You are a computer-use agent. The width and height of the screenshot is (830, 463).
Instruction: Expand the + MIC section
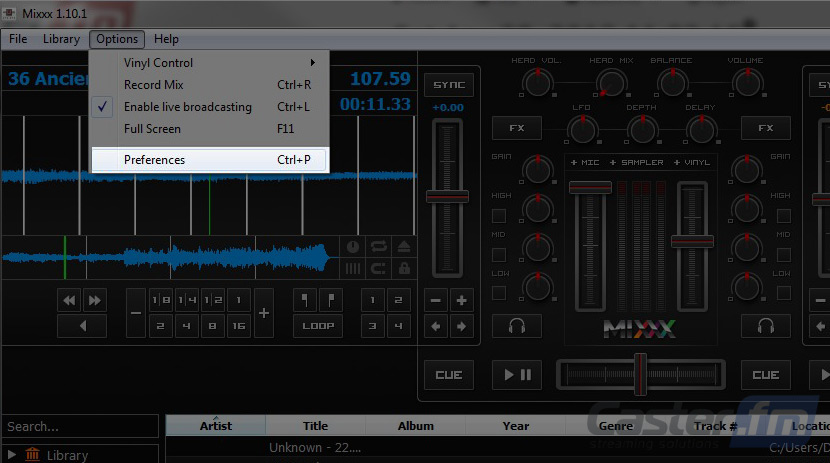(585, 162)
